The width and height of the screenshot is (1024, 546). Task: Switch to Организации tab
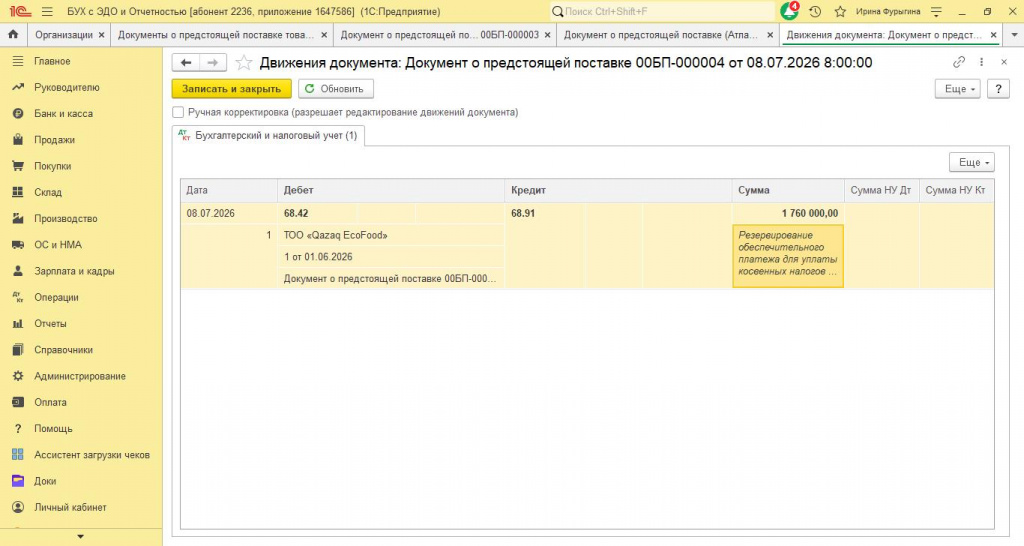tap(63, 35)
